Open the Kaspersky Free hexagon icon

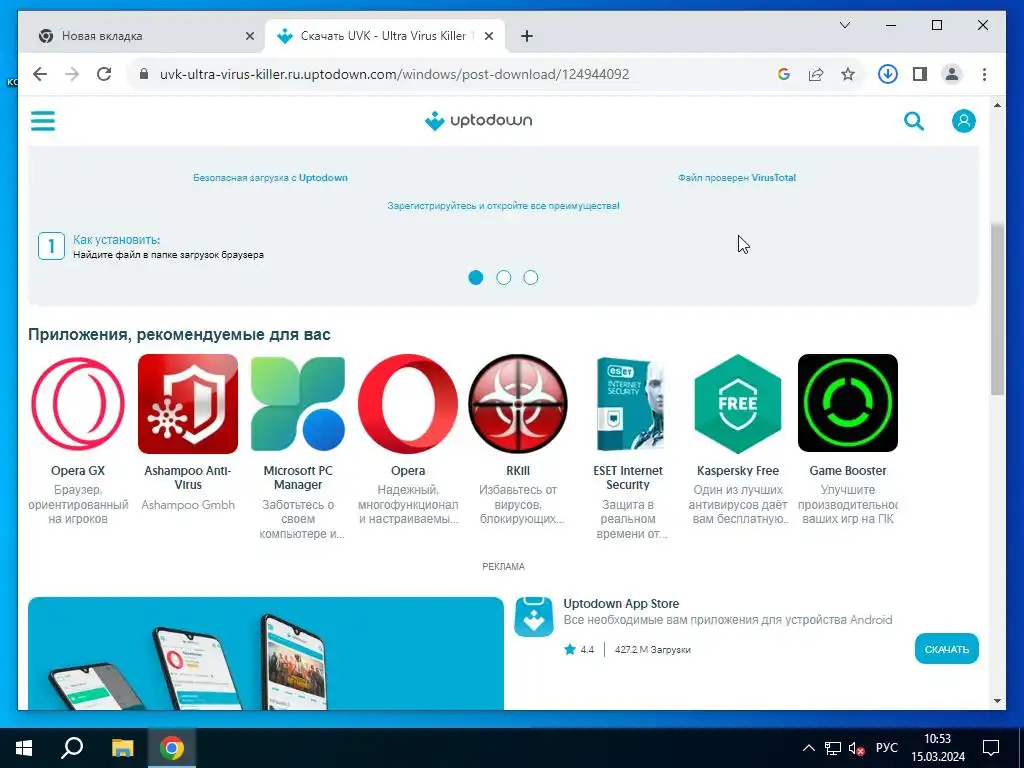pyautogui.click(x=738, y=404)
